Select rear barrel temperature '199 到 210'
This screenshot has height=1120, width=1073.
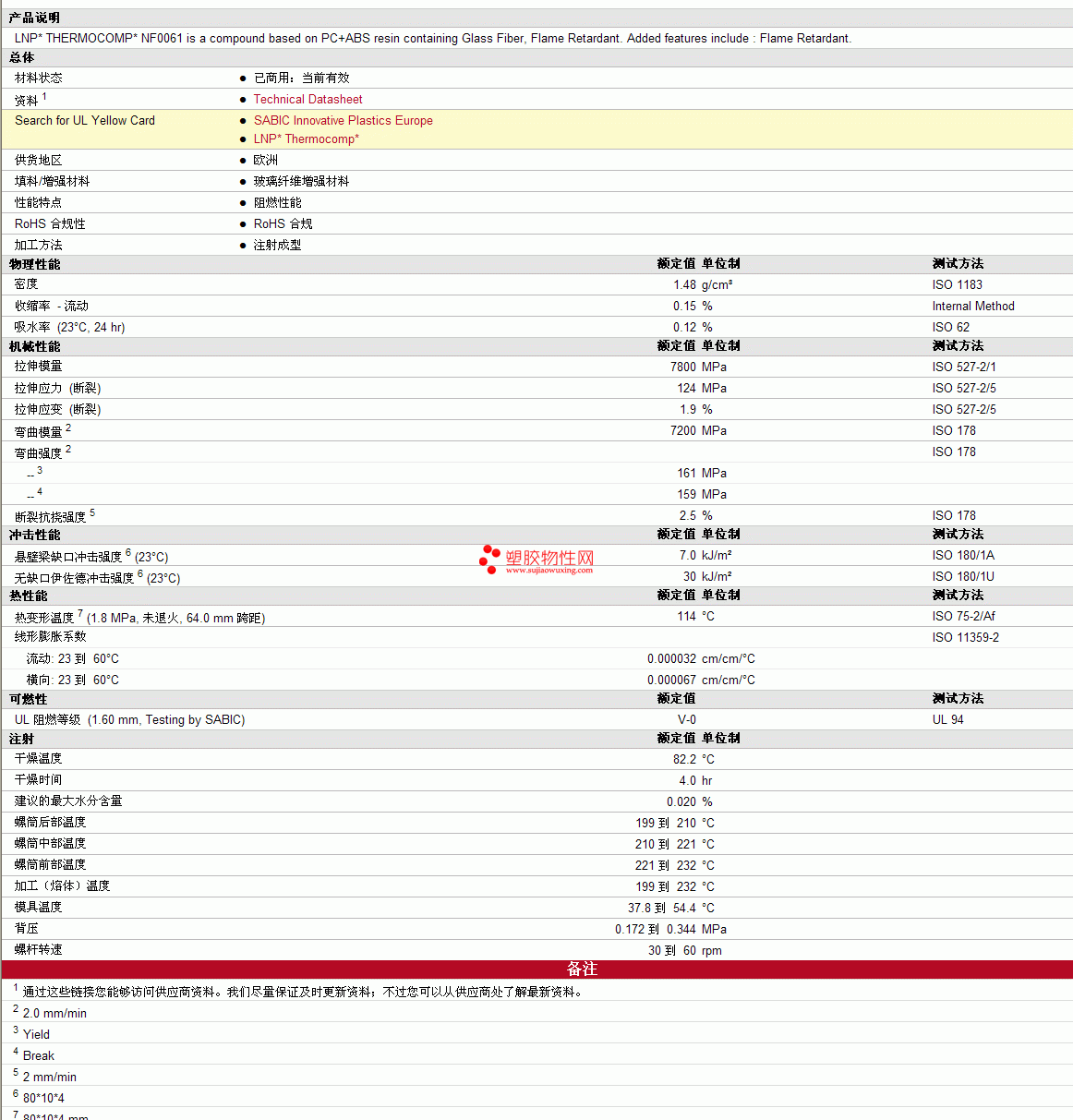tap(666, 824)
